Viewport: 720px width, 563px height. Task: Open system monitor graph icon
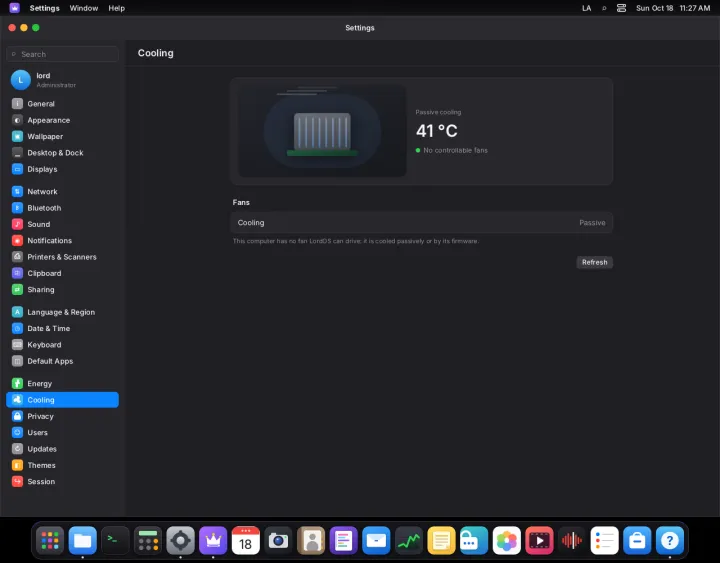click(x=409, y=540)
